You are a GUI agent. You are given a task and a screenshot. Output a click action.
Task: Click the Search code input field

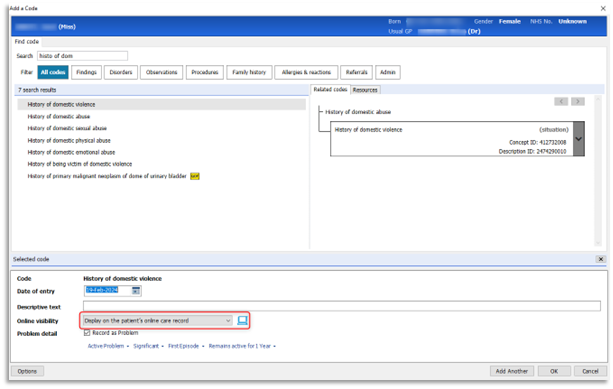(x=82, y=56)
